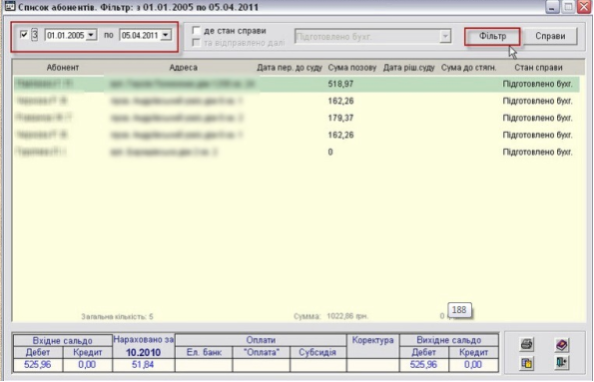Open end date 05.04.2011 dropdown
Screen dimensions: 594x382
(x=166, y=35)
